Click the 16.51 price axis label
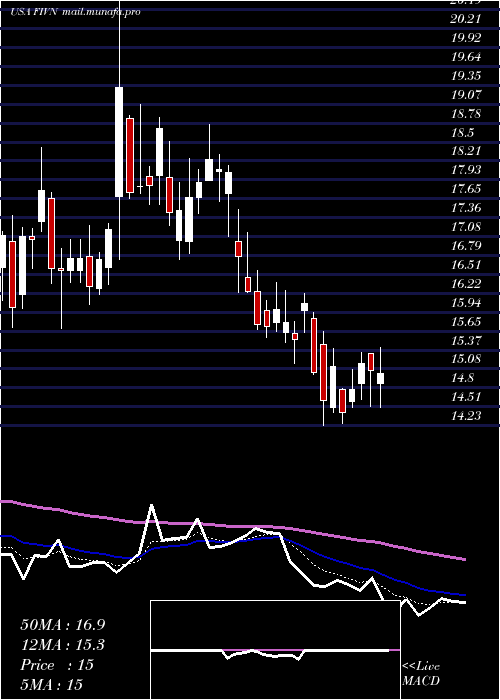The image size is (500, 700). click(466, 265)
